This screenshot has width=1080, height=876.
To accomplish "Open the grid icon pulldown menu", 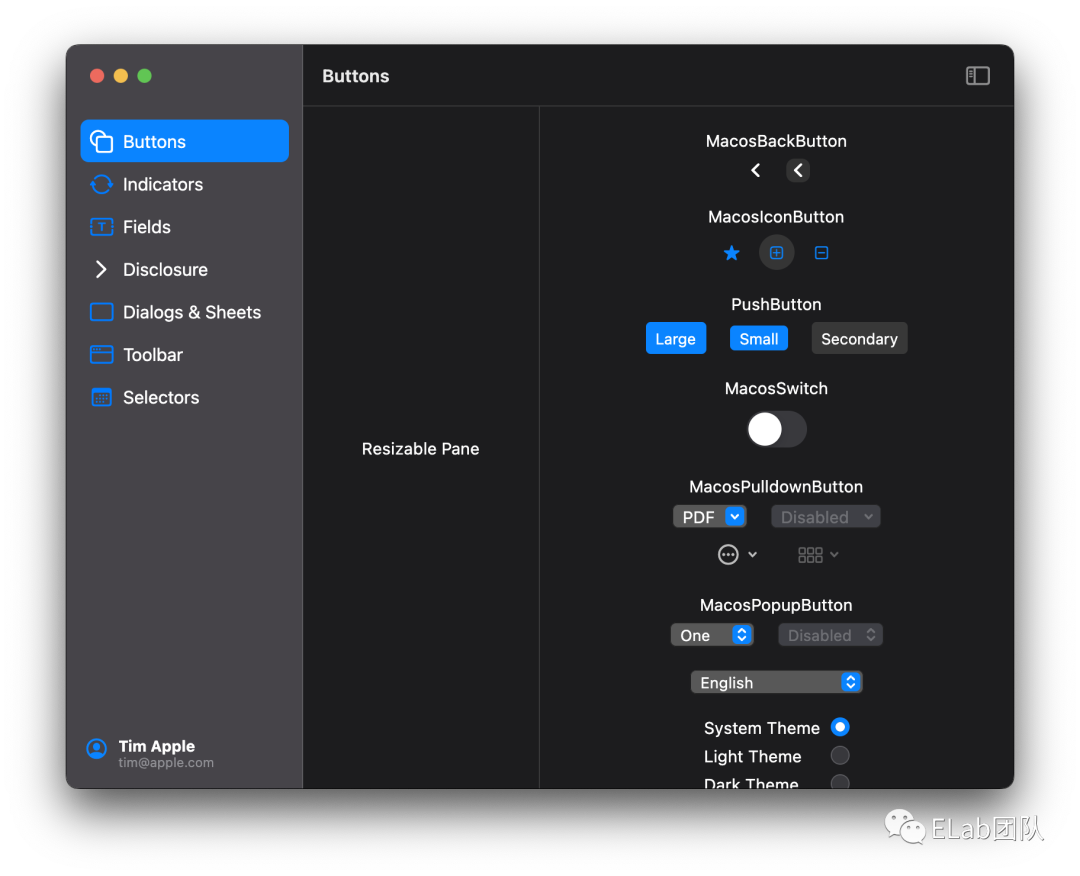I will (x=818, y=554).
